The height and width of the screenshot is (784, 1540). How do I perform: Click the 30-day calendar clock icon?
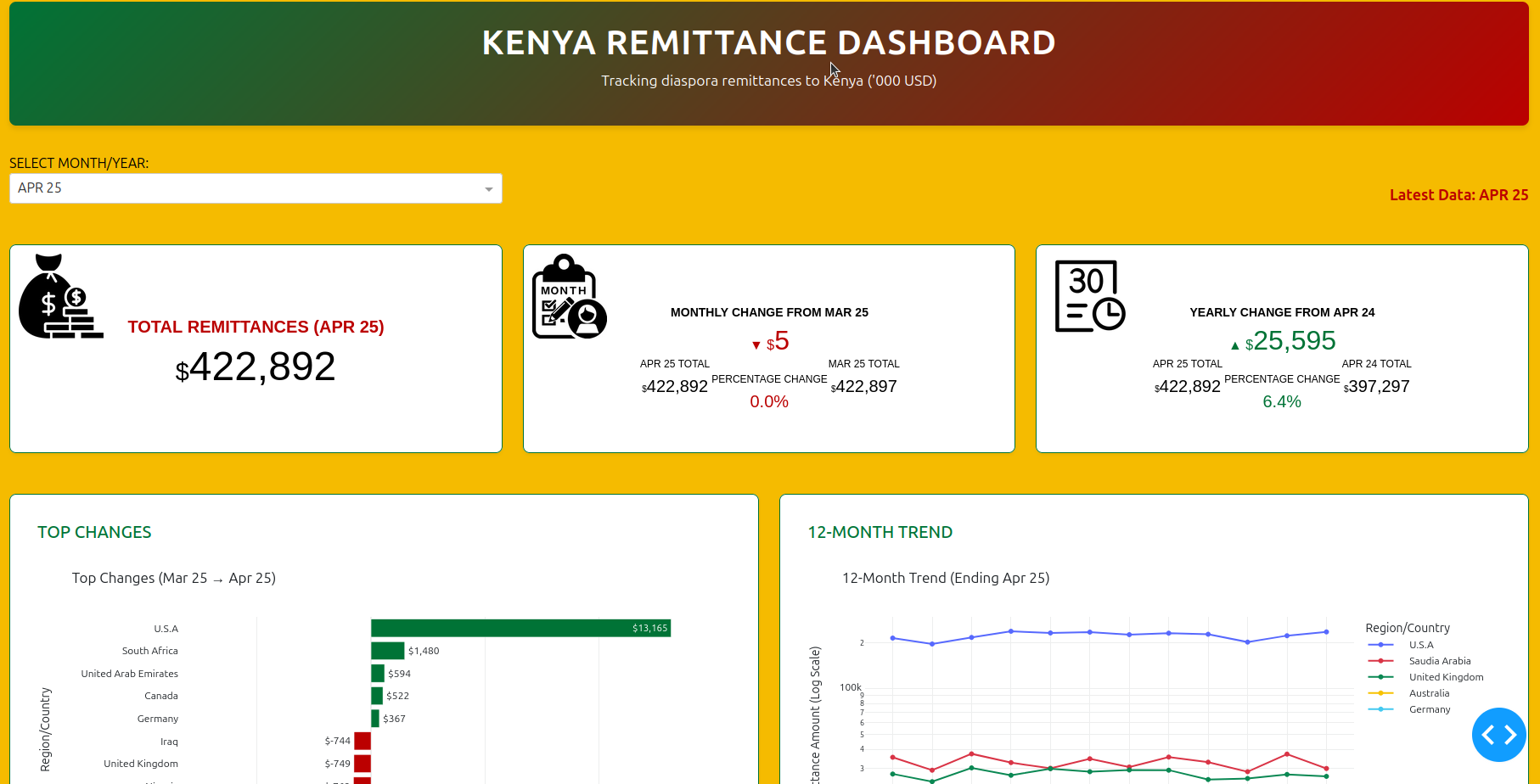(x=1090, y=296)
